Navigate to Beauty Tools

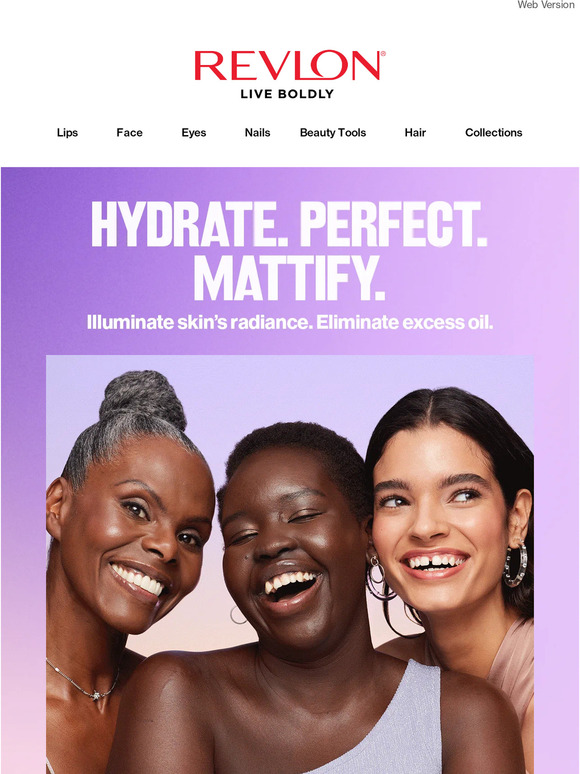point(333,132)
